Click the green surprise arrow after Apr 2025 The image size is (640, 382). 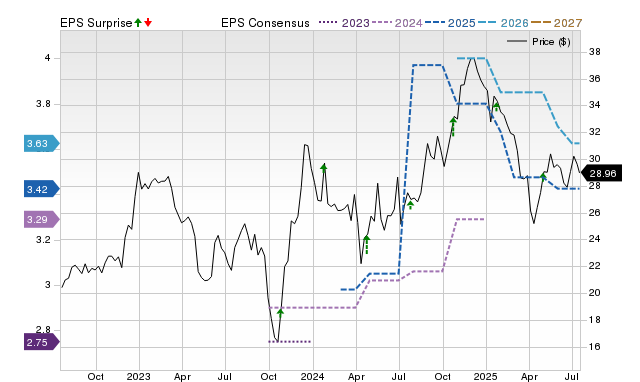click(543, 176)
